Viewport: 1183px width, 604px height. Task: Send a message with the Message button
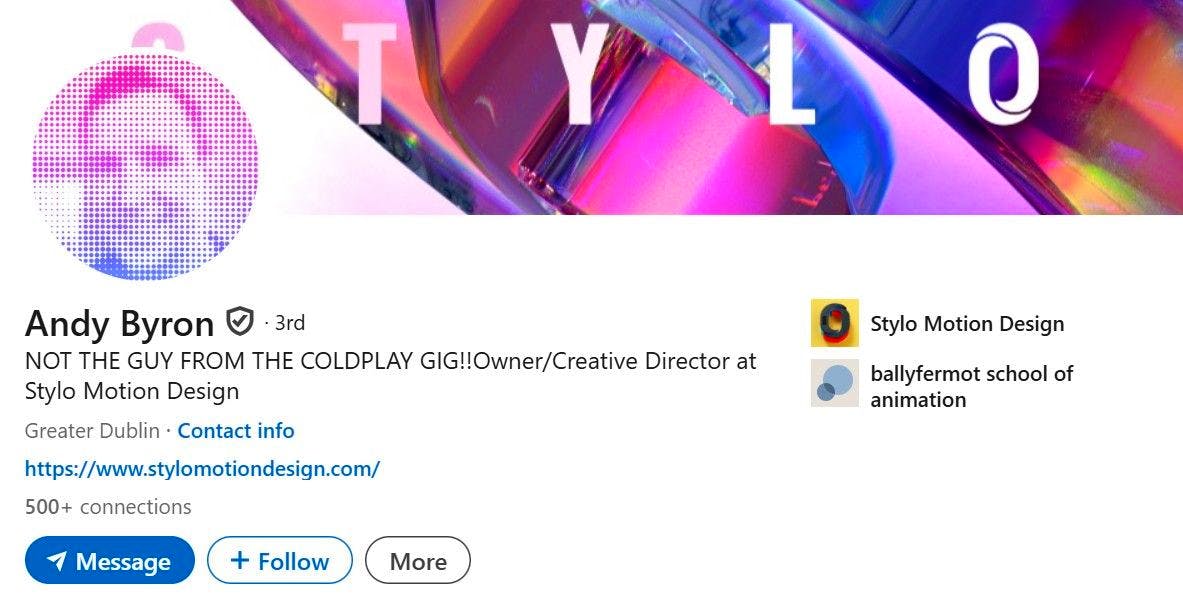tap(109, 560)
